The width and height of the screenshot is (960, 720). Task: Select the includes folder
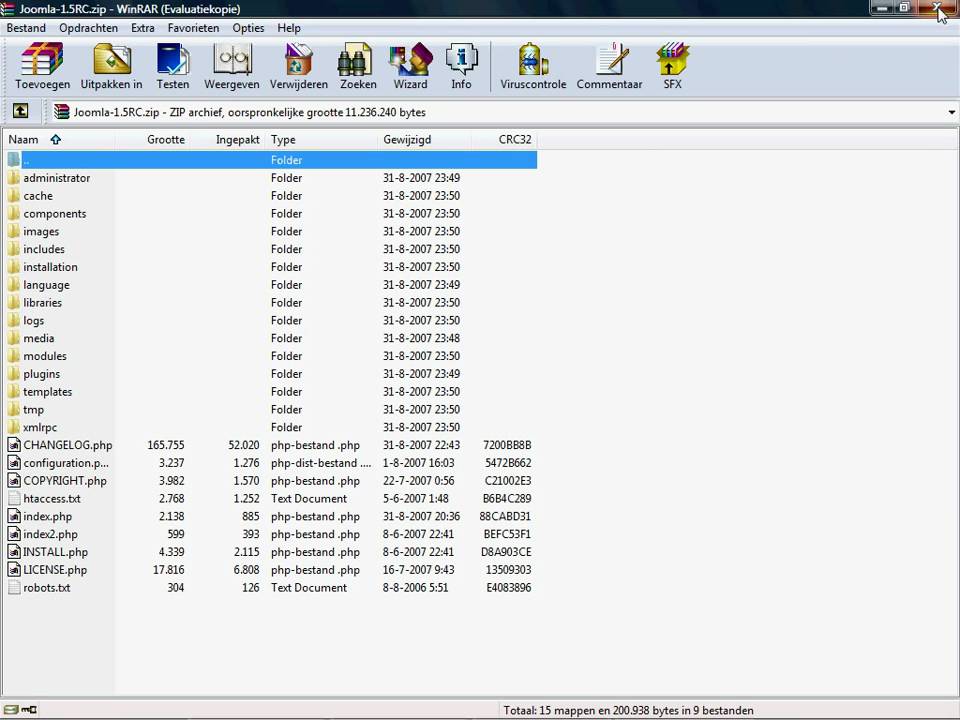click(x=43, y=249)
